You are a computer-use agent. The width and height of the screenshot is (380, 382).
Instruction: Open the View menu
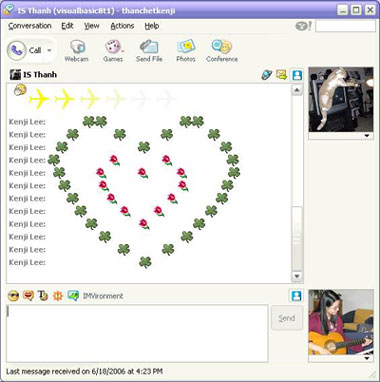91,26
